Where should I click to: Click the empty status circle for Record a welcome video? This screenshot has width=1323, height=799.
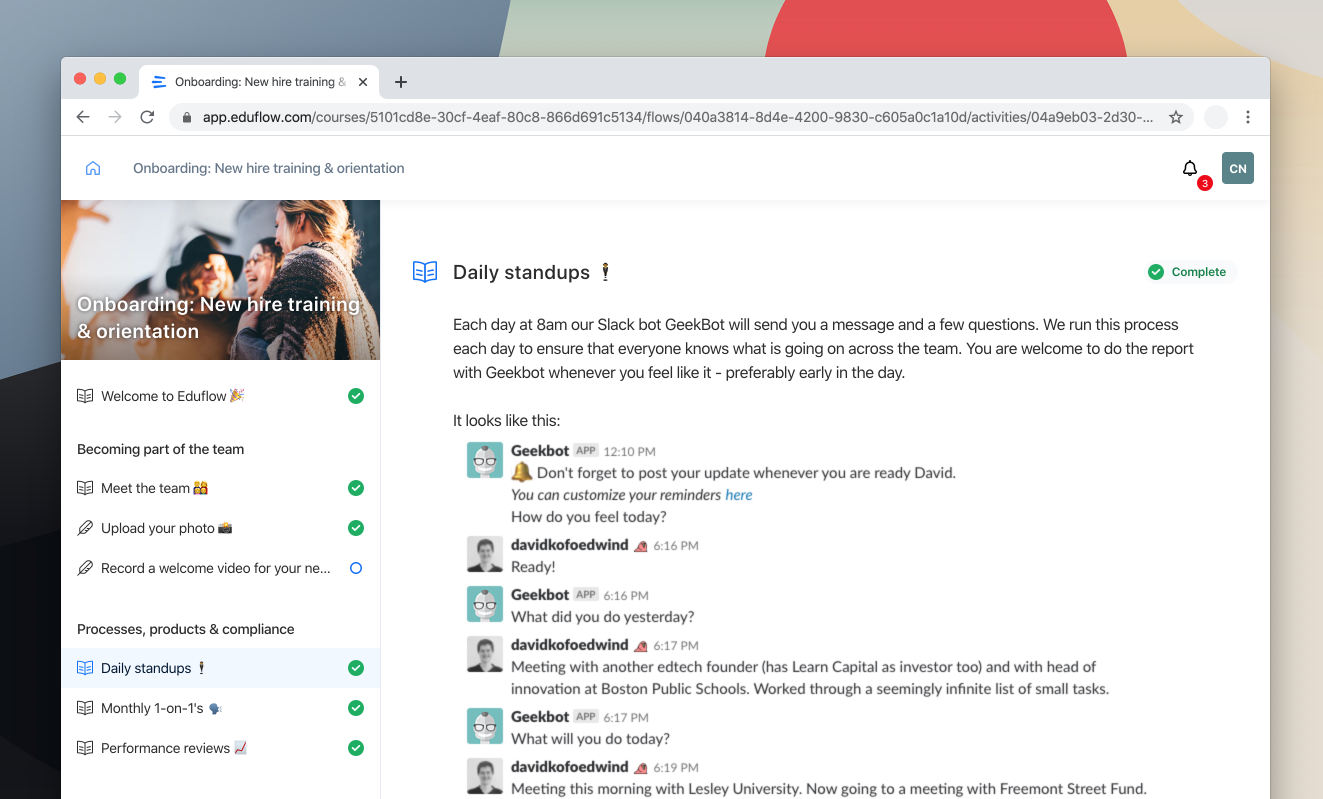coord(355,568)
